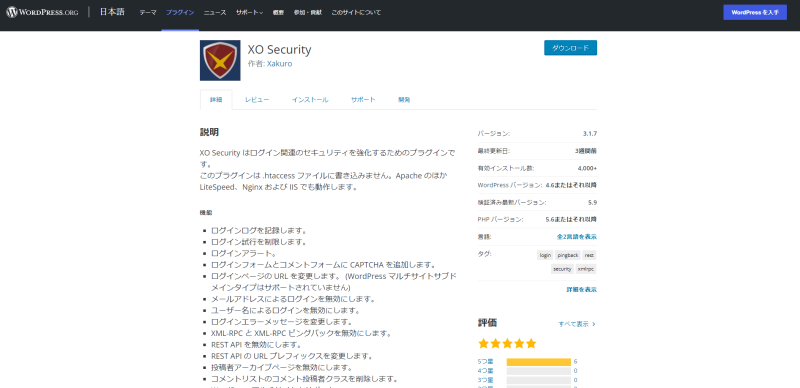The width and height of the screenshot is (800, 388).
Task: Click the five gold rating stars
Action: coord(507,343)
